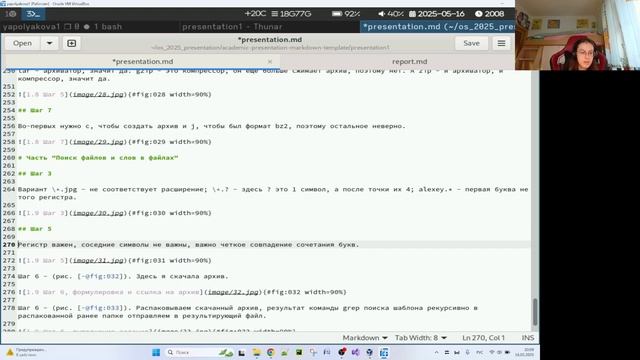Click the taskbar language indicator

(480, 352)
